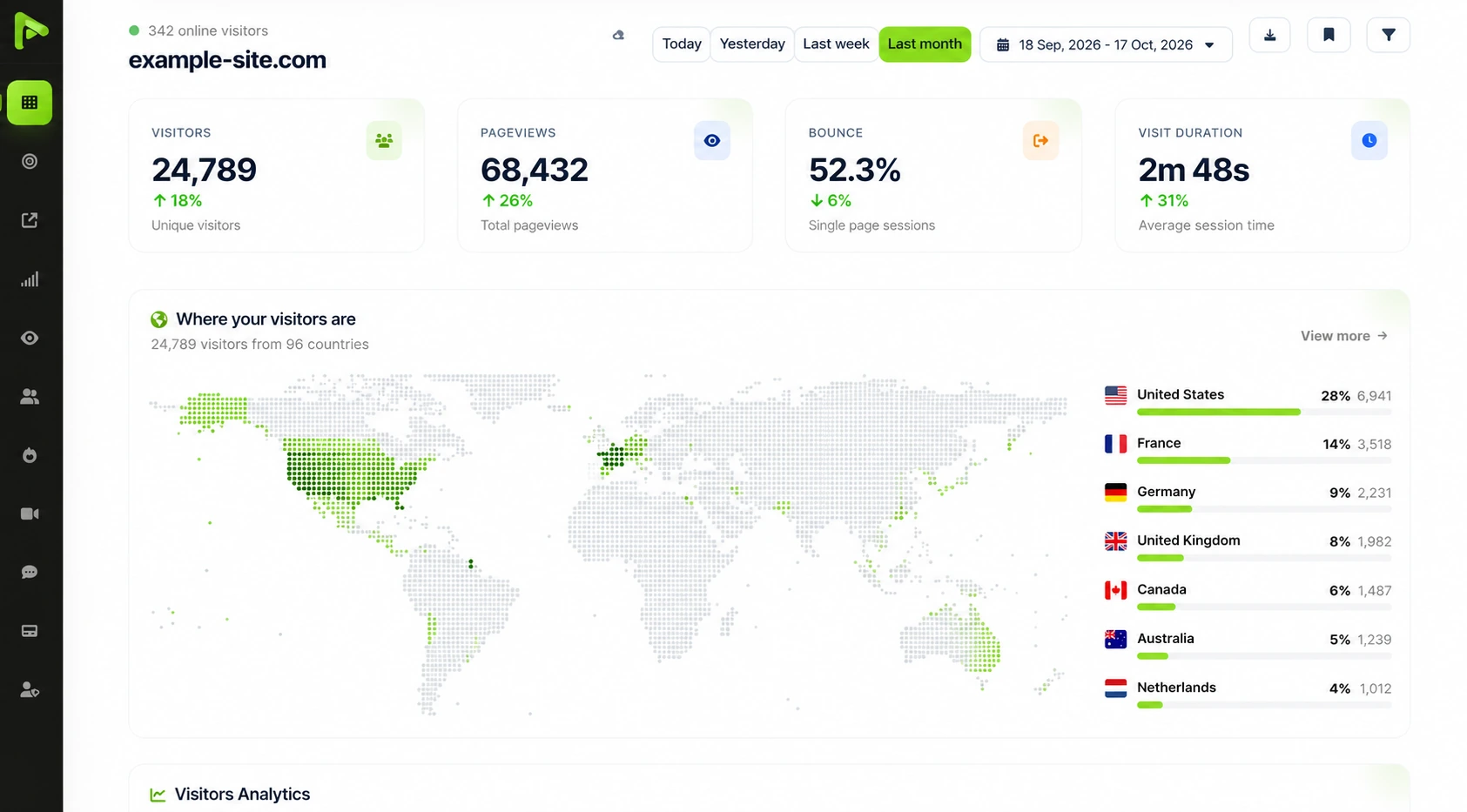Open the eye icon in sidebar
Screen dimensions: 1467x812
click(x=30, y=338)
